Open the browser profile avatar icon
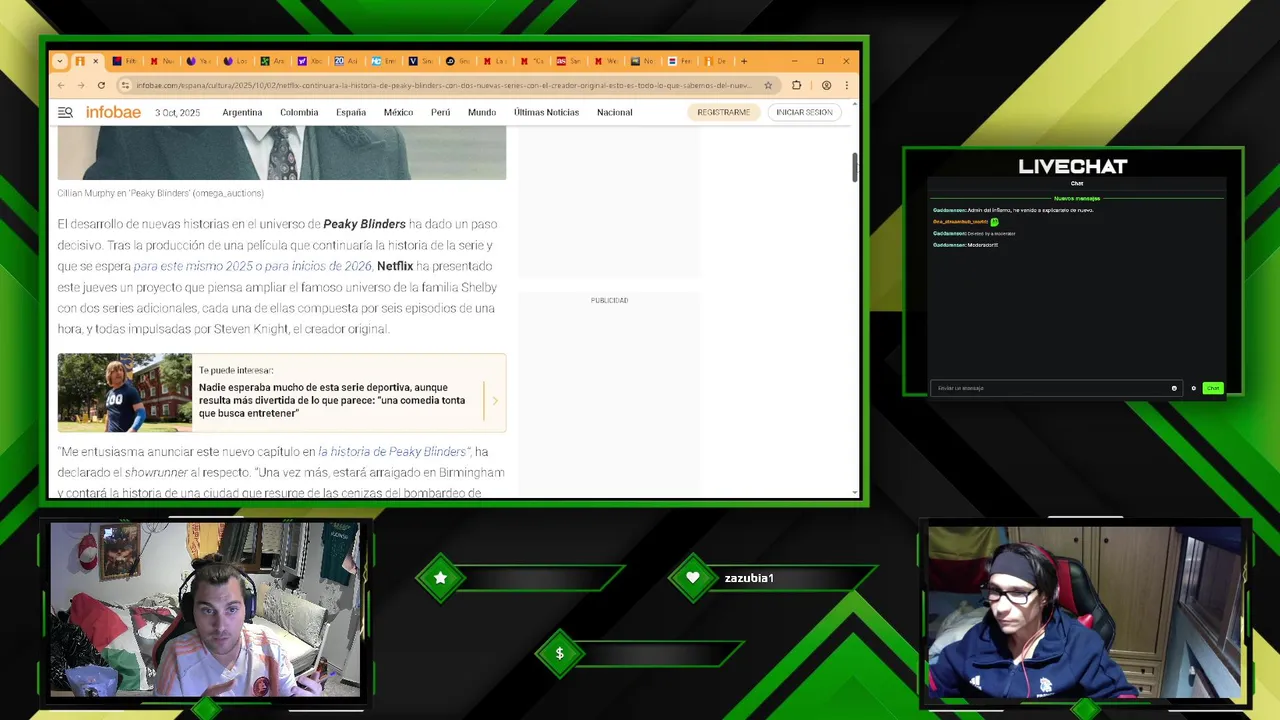This screenshot has width=1280, height=720. point(826,85)
